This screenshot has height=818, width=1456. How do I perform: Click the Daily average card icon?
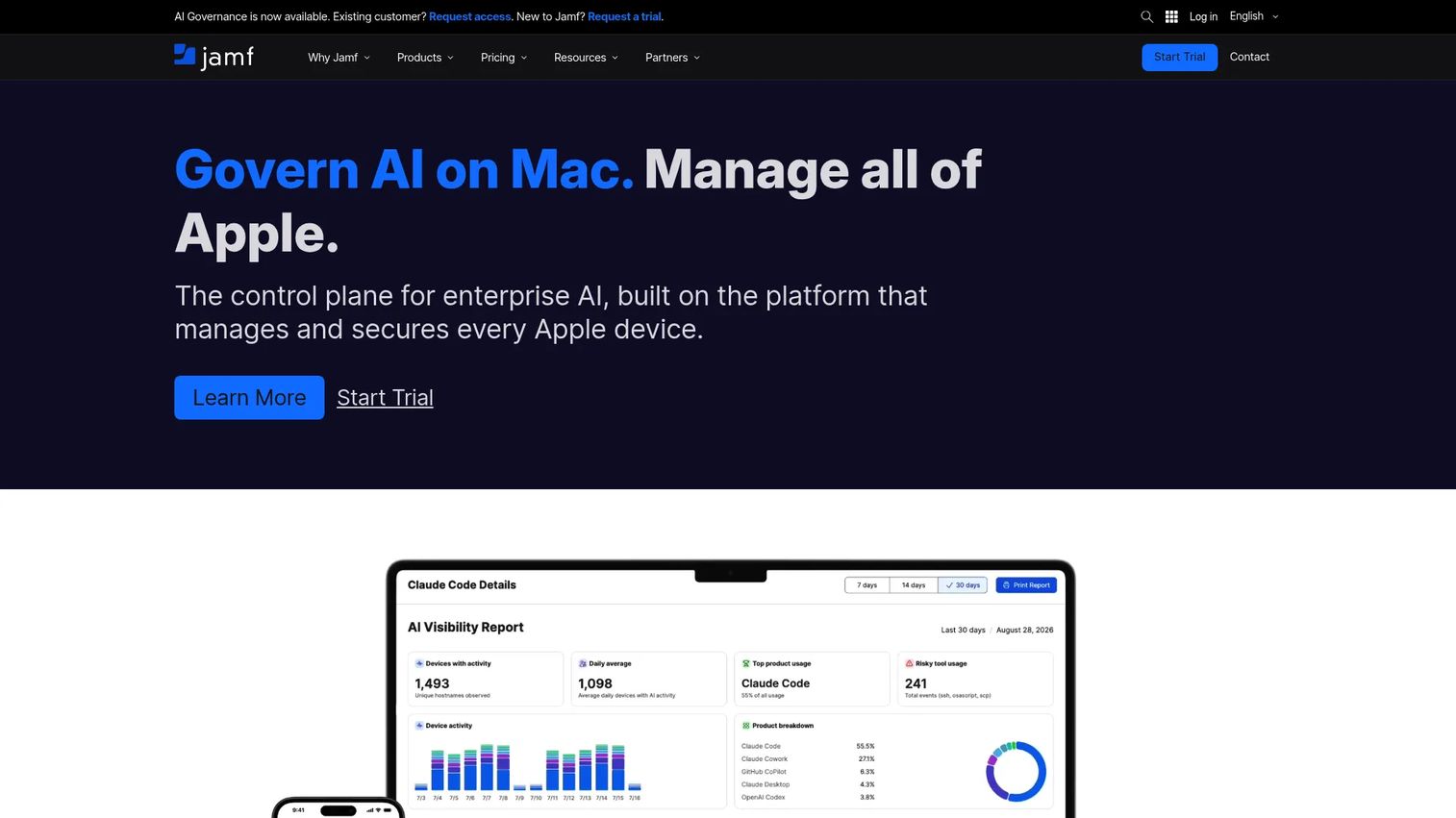pos(583,663)
